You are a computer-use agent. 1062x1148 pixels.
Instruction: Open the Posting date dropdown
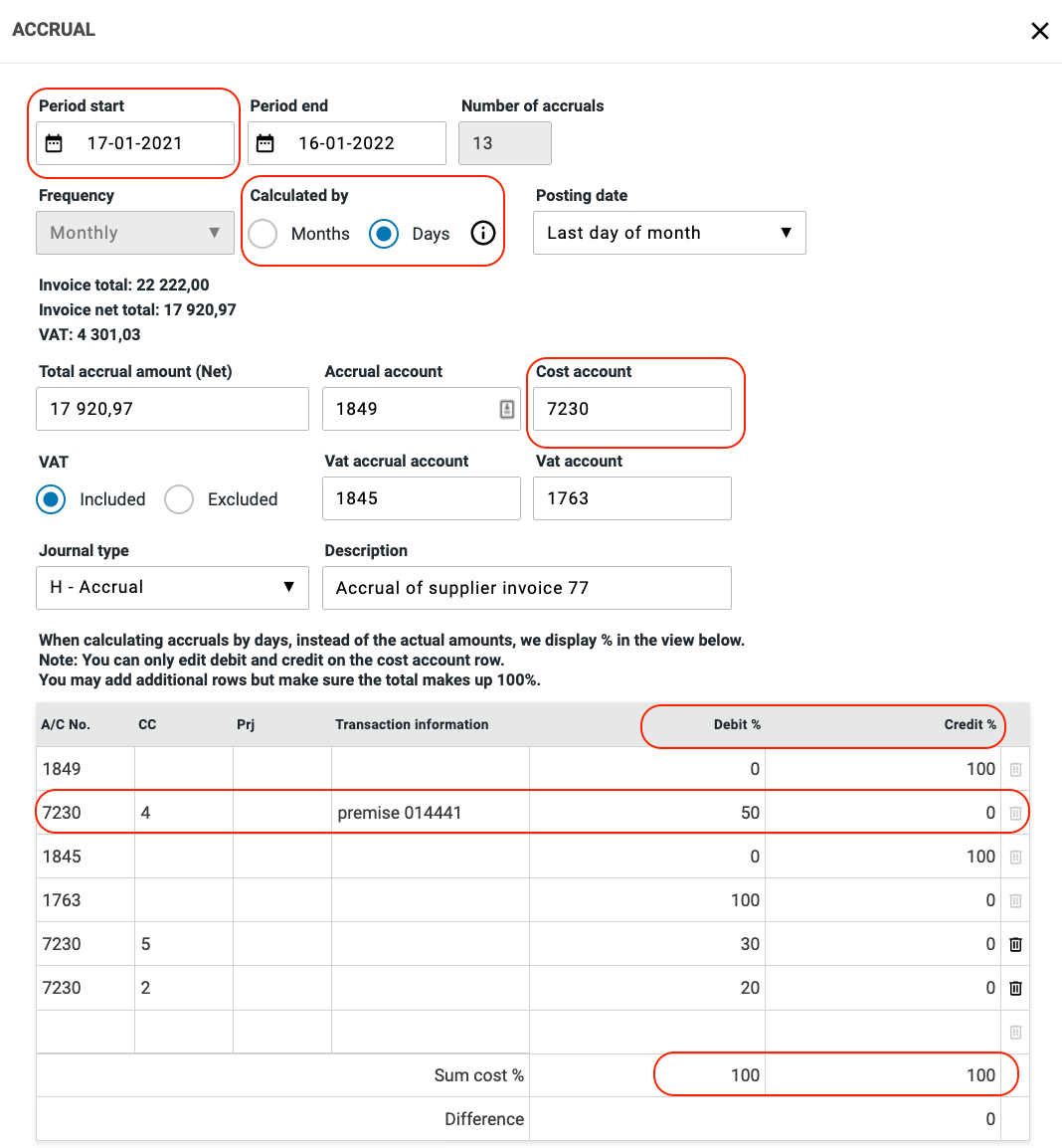(x=669, y=233)
